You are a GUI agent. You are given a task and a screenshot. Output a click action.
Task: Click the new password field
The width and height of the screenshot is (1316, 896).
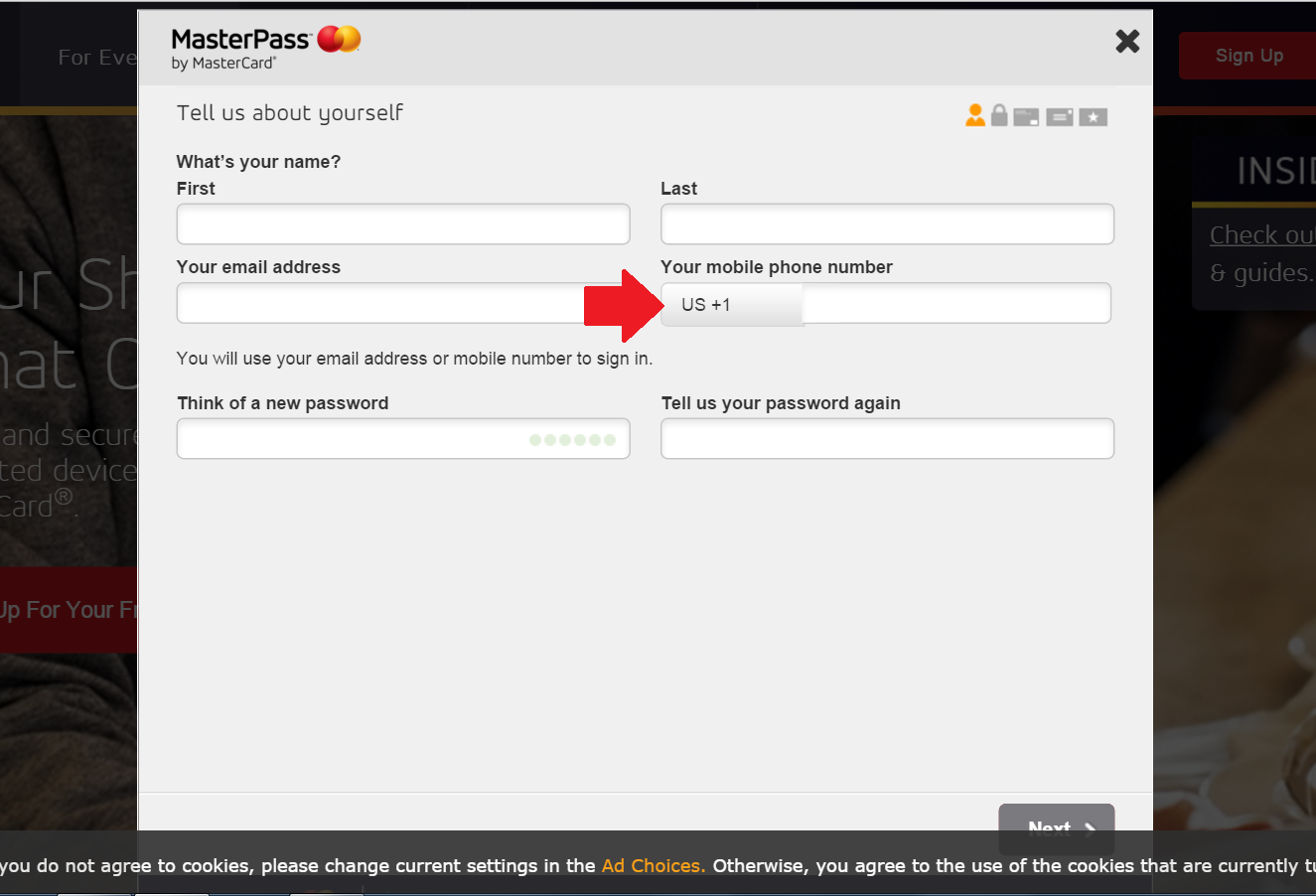click(x=403, y=439)
